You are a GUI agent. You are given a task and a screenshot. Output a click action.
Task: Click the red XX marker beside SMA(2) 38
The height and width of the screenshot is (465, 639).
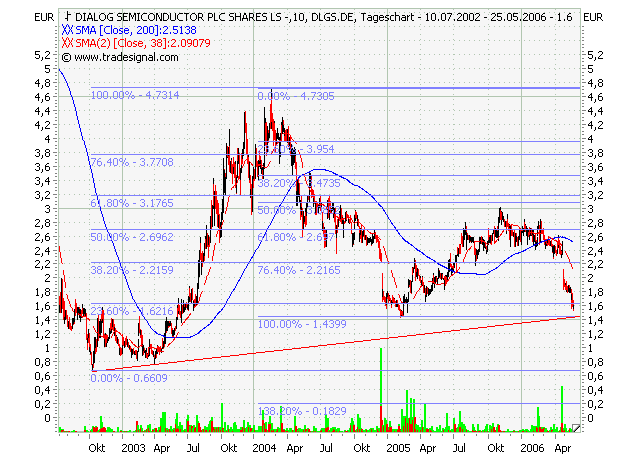[x=67, y=43]
